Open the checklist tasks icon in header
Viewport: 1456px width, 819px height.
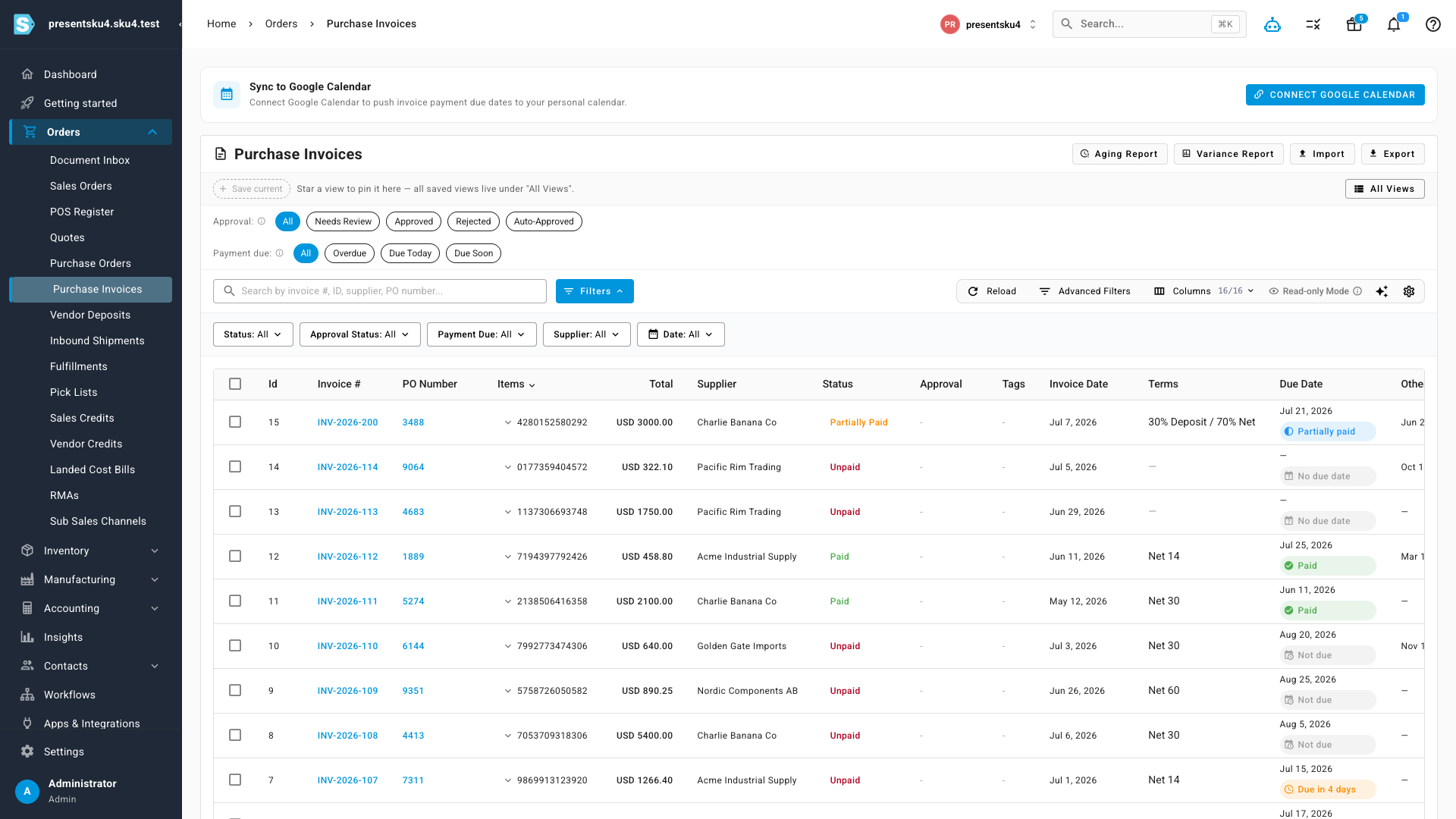(1313, 24)
